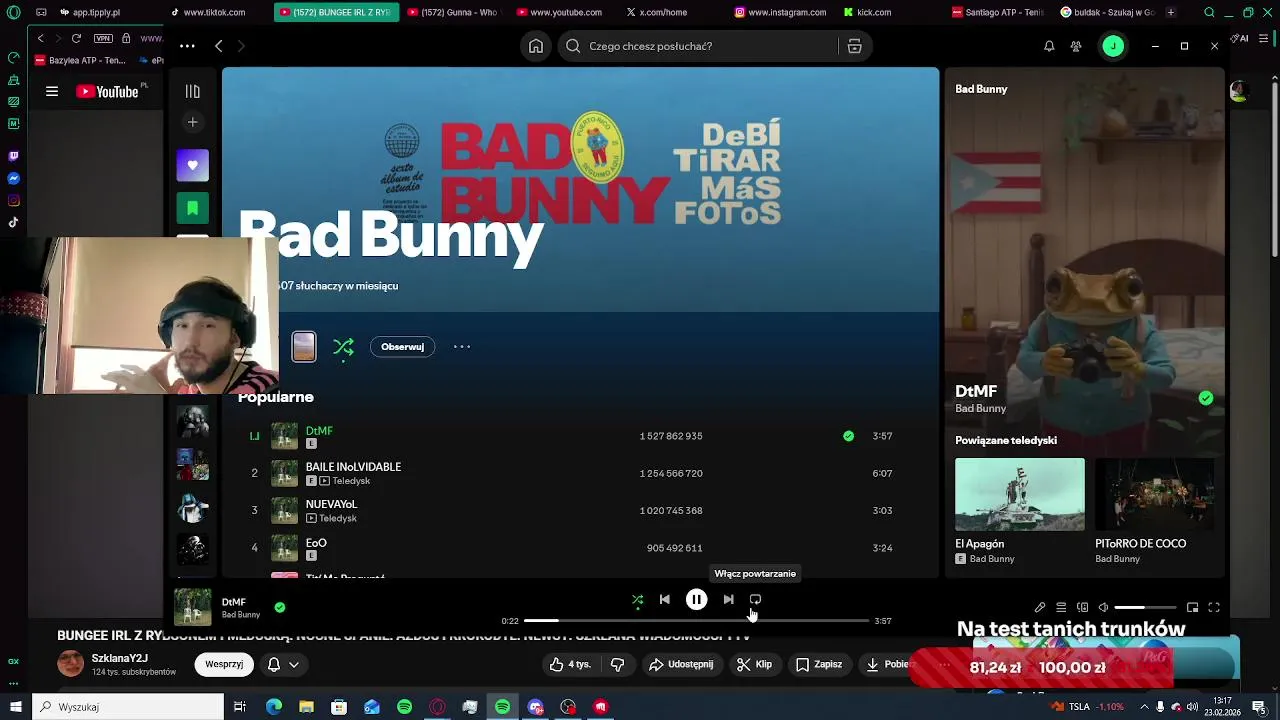
Task: Pause the current song
Action: coord(697,600)
